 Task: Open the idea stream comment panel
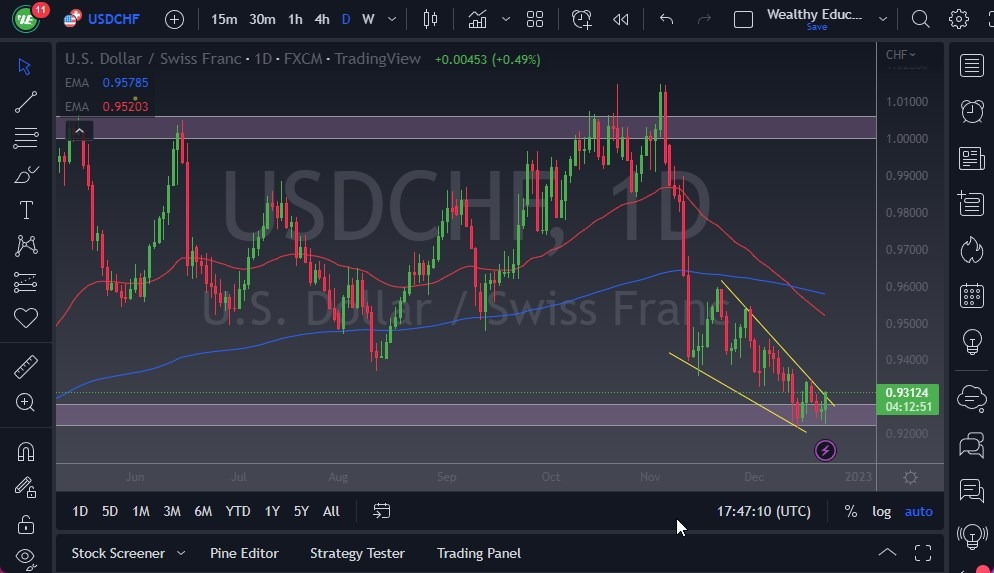click(972, 491)
